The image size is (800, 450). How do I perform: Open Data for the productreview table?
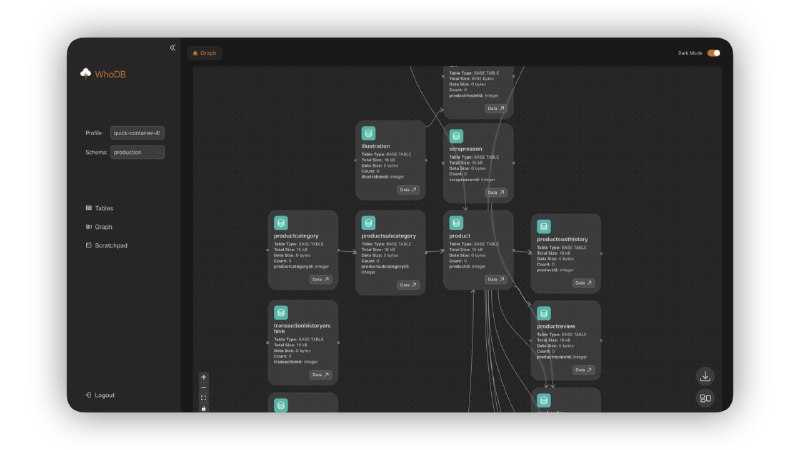[584, 369]
